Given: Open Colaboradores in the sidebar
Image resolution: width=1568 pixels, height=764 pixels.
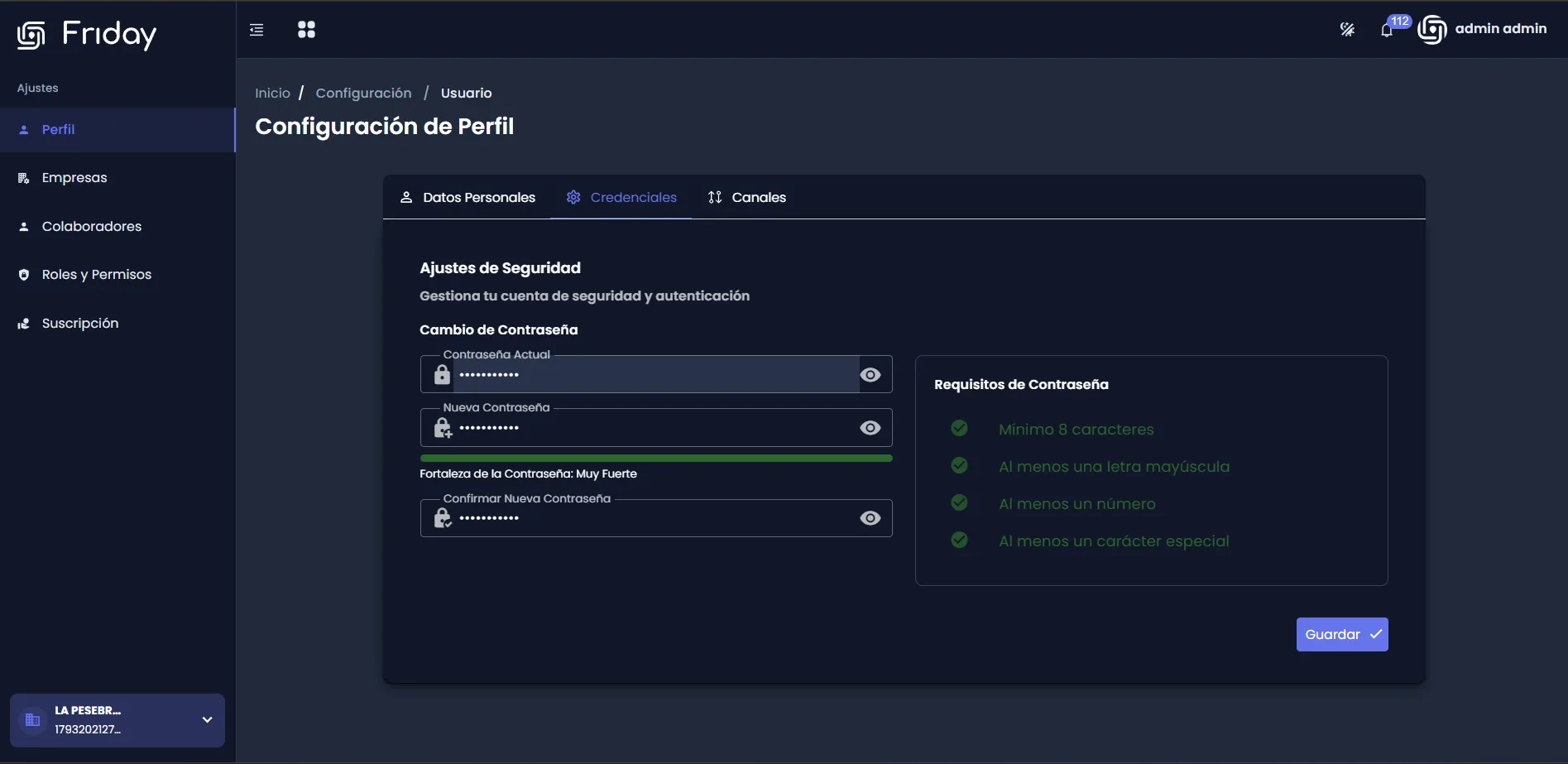Looking at the screenshot, I should coord(117,227).
